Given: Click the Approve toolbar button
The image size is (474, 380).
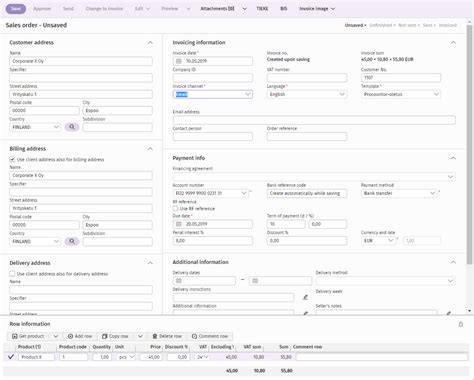Looking at the screenshot, I should (42, 9).
